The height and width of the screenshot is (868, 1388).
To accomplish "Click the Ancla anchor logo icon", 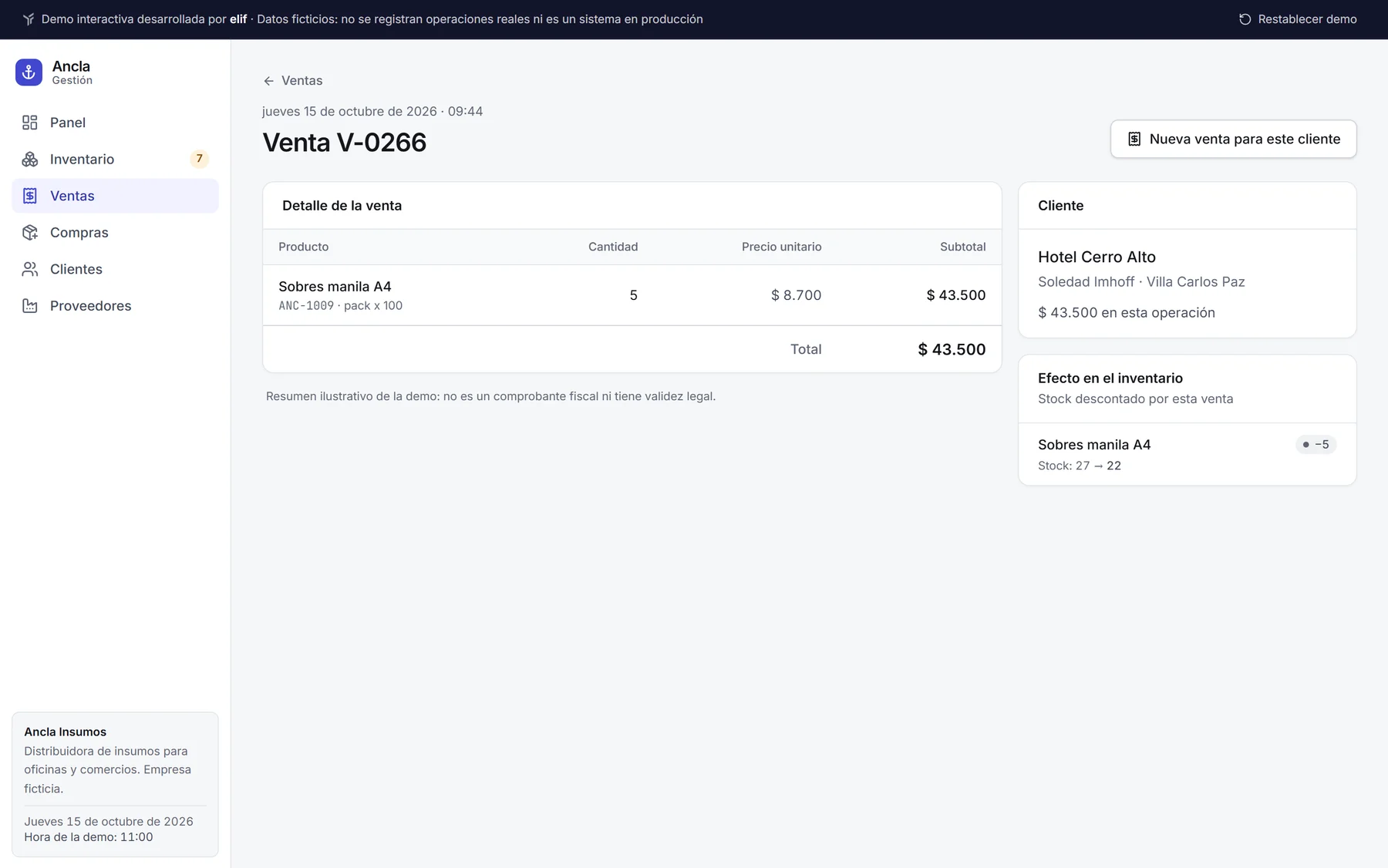I will tap(29, 72).
